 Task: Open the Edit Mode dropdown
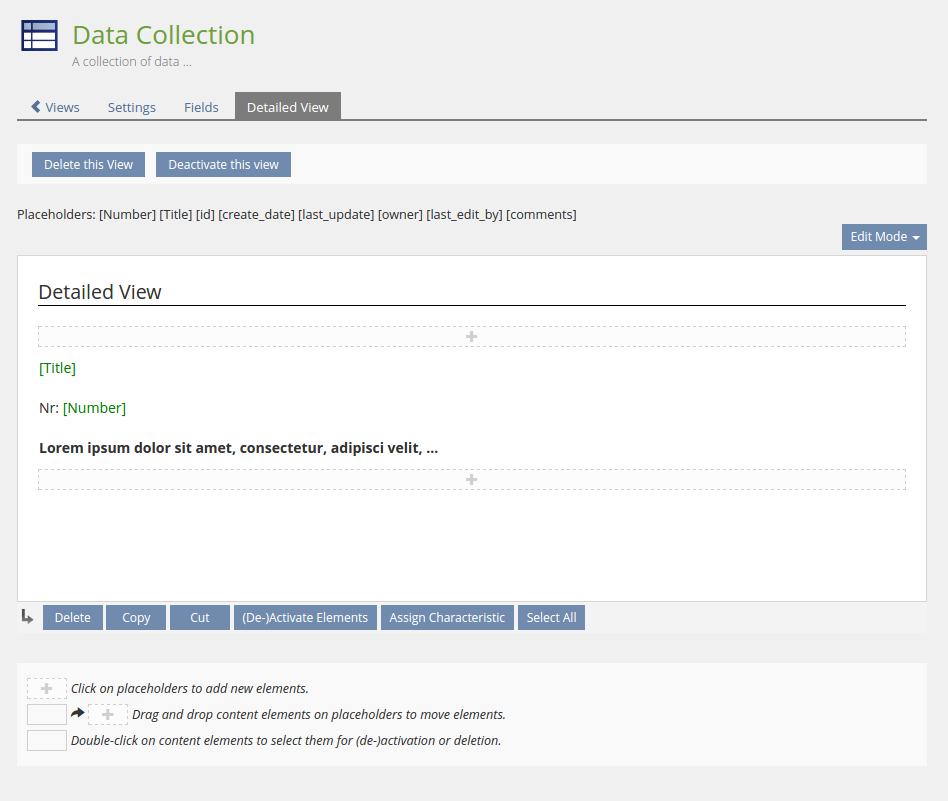tap(883, 237)
